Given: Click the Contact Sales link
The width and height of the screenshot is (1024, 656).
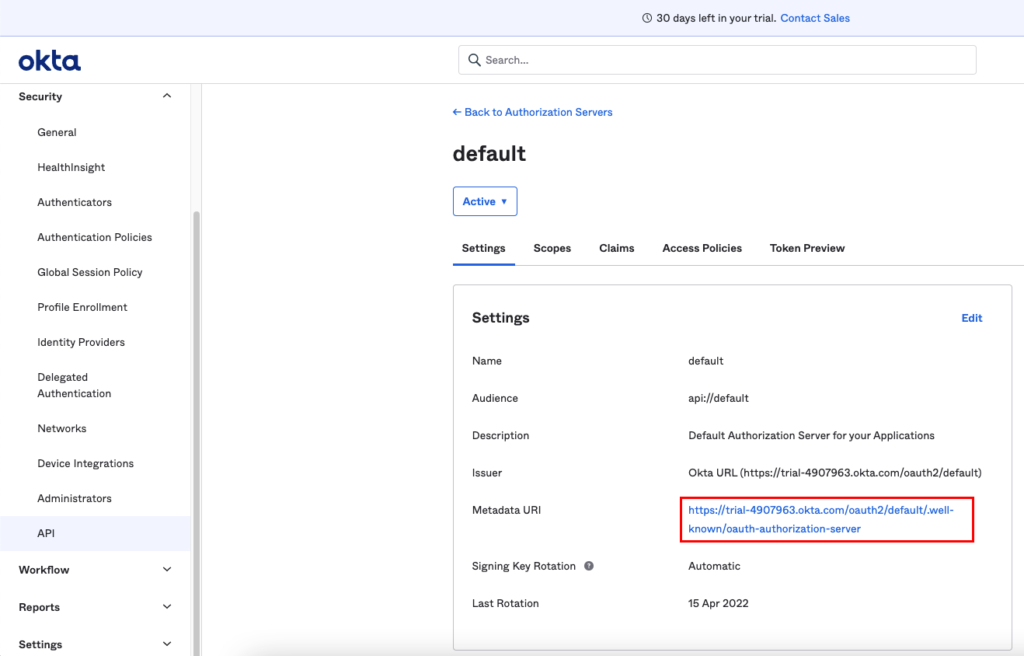Looking at the screenshot, I should coord(814,18).
